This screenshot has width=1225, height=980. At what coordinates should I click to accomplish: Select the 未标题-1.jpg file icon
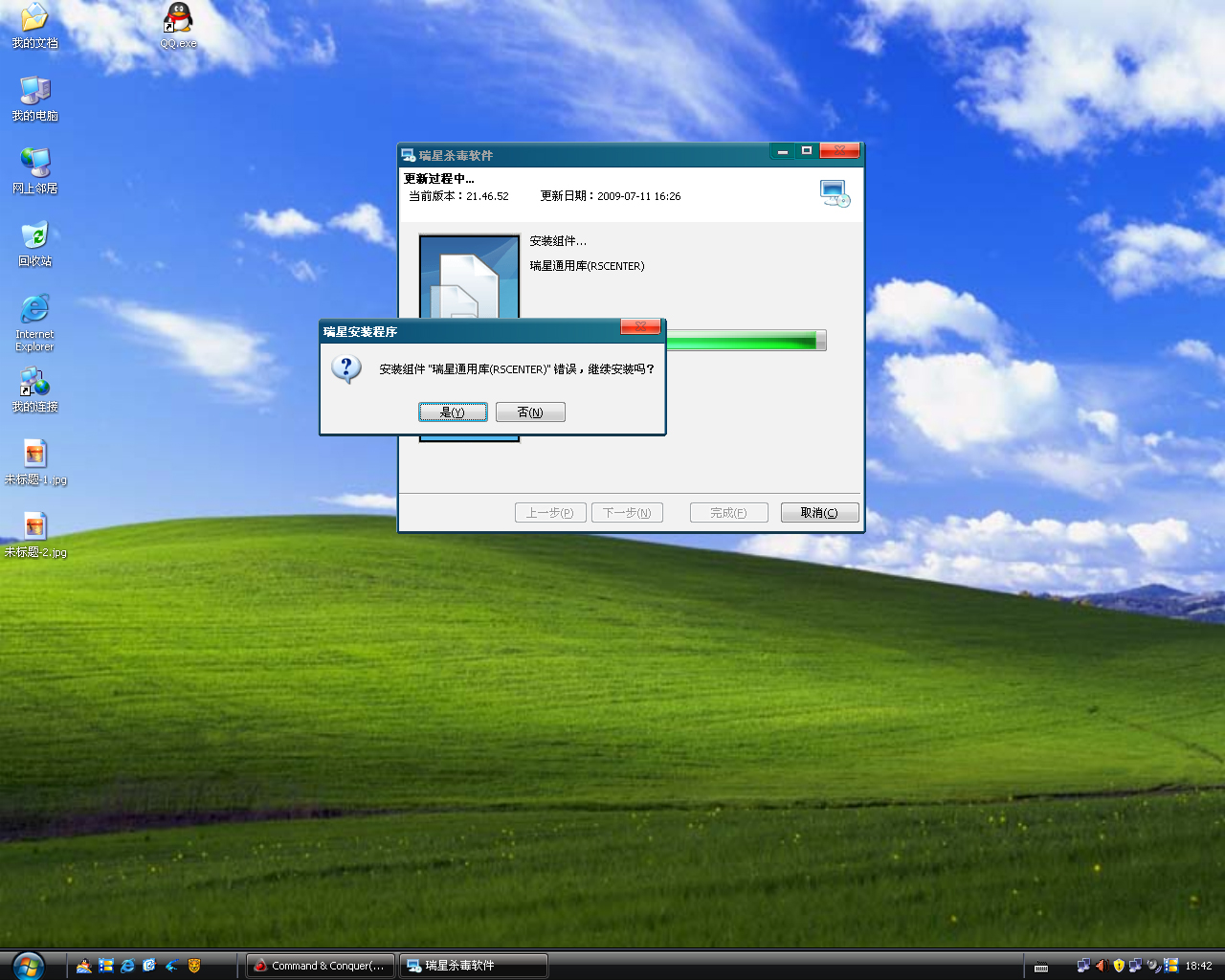pos(35,462)
